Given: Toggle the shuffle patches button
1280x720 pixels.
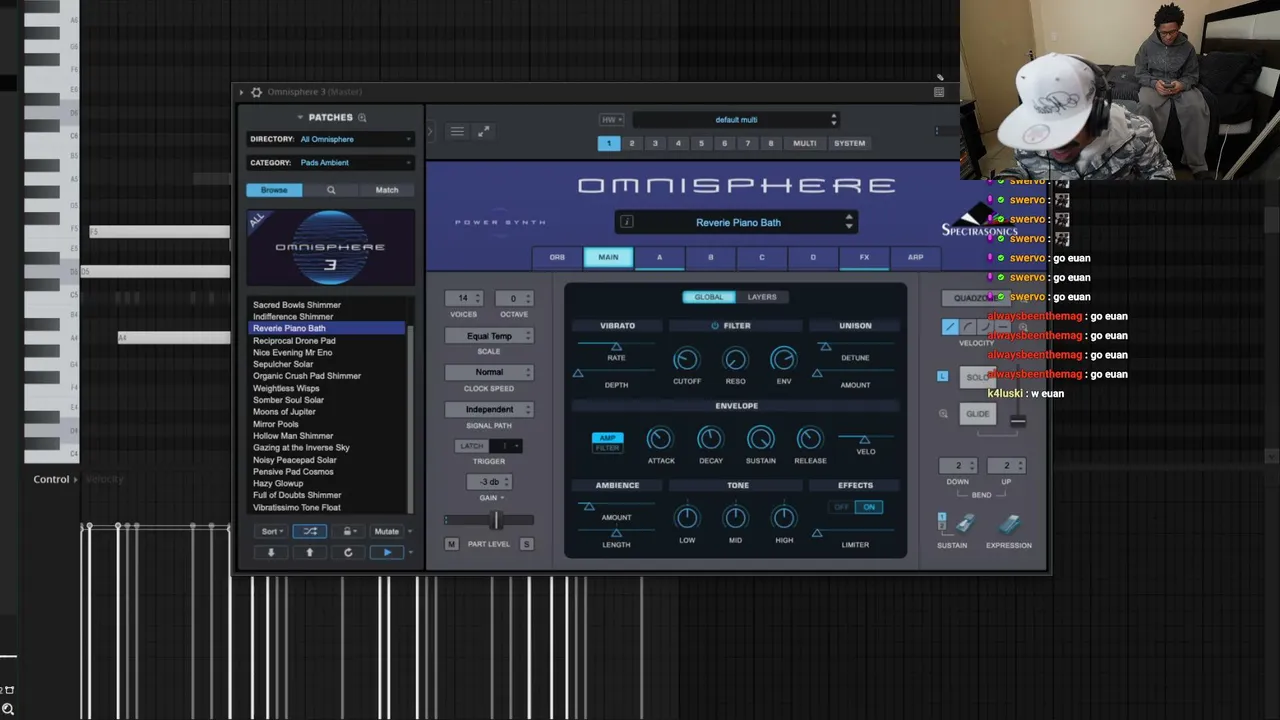Looking at the screenshot, I should point(310,532).
